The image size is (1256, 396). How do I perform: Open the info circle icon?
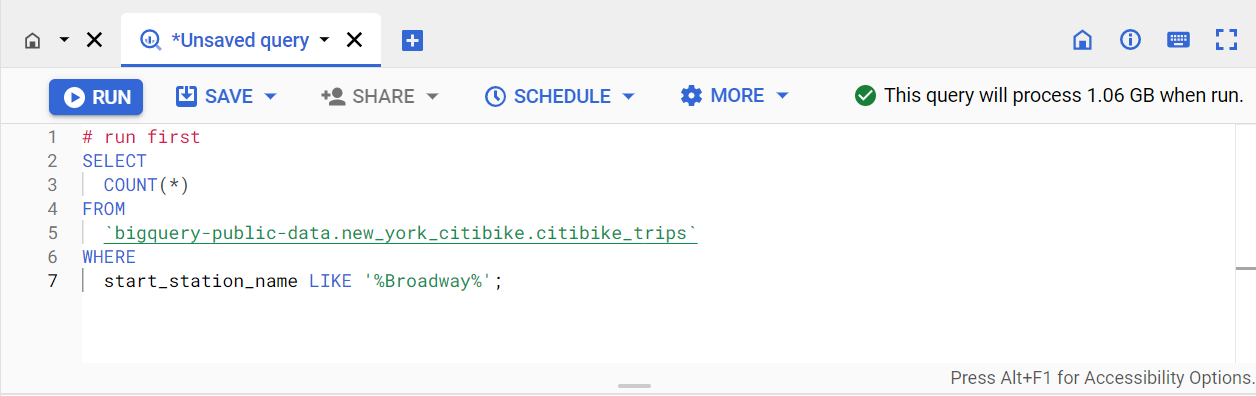coord(1130,40)
